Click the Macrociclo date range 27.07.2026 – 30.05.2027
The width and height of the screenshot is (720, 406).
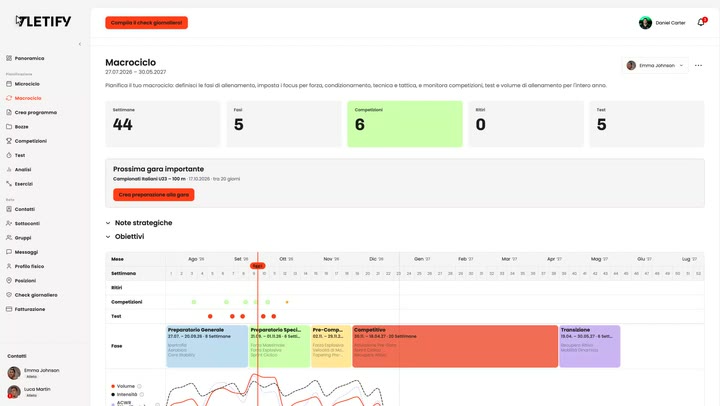[x=135, y=72]
